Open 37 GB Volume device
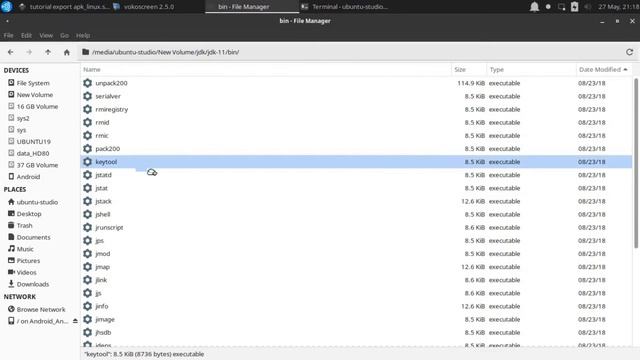Viewport: 640px width, 360px height. pyautogui.click(x=37, y=165)
